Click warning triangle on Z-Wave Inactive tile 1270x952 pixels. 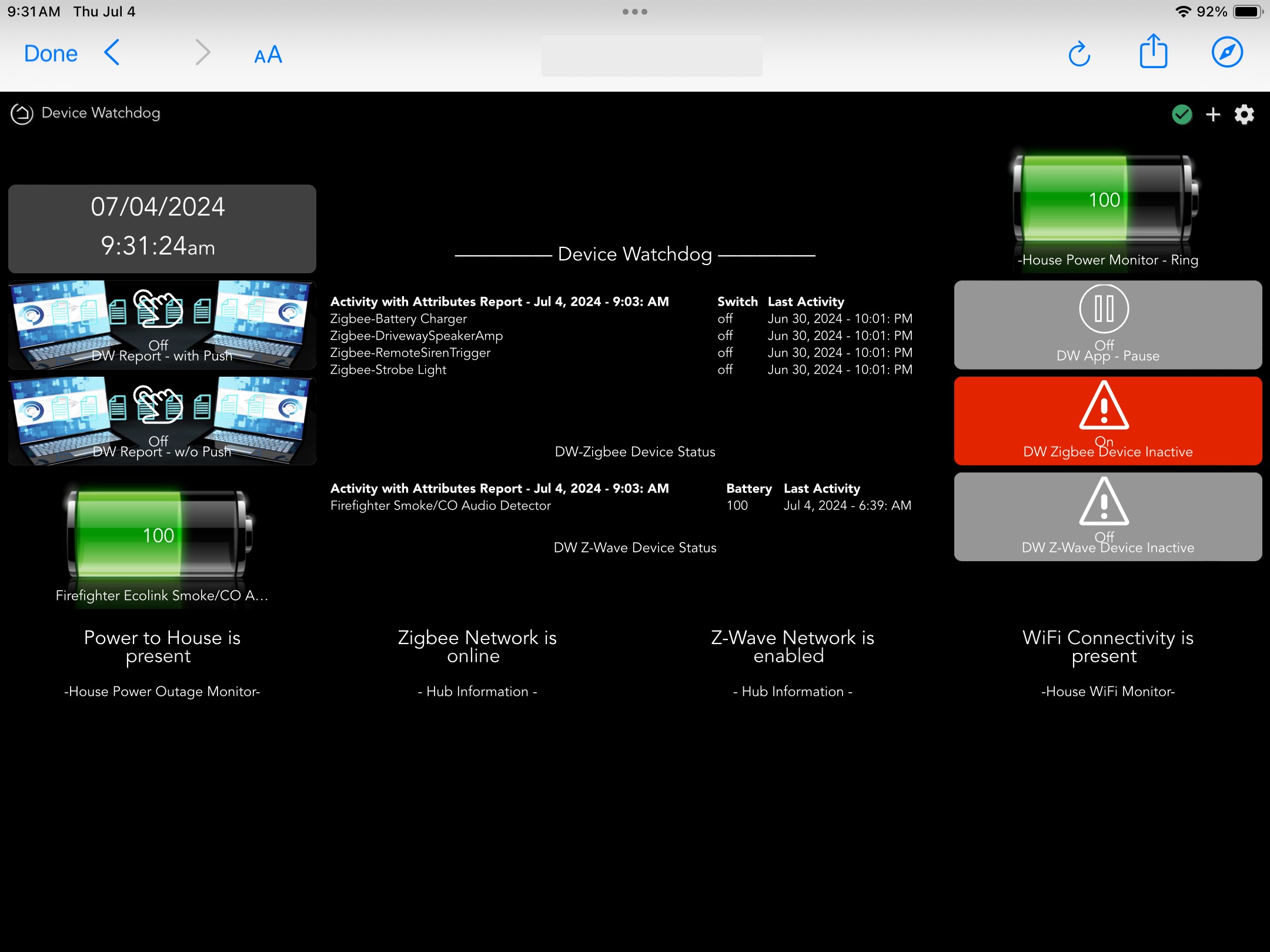pos(1104,501)
